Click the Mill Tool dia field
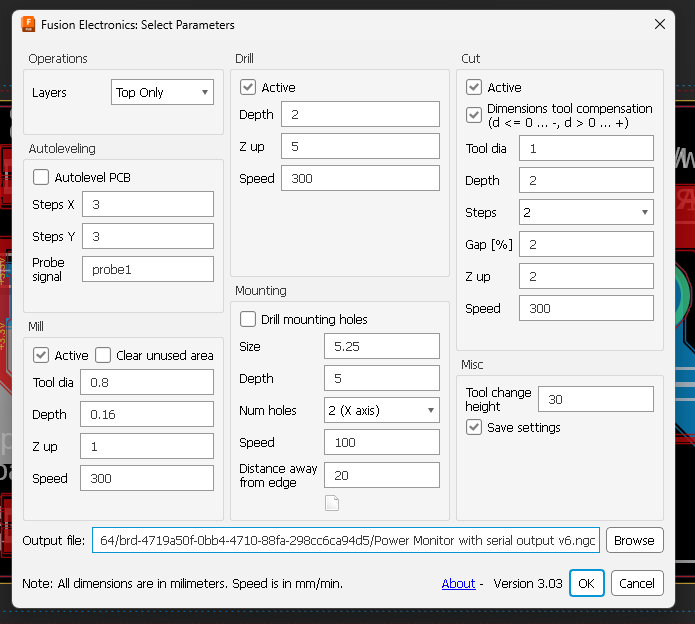Screen dimensions: 695x624 (x=147, y=382)
